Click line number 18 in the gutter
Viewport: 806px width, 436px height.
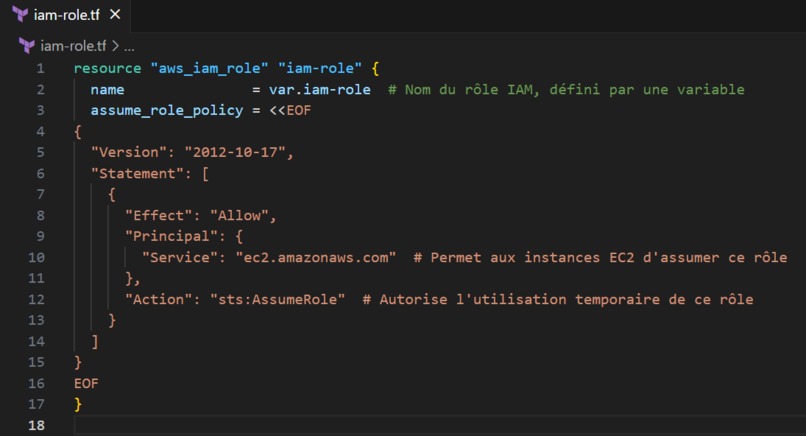[x=36, y=425]
